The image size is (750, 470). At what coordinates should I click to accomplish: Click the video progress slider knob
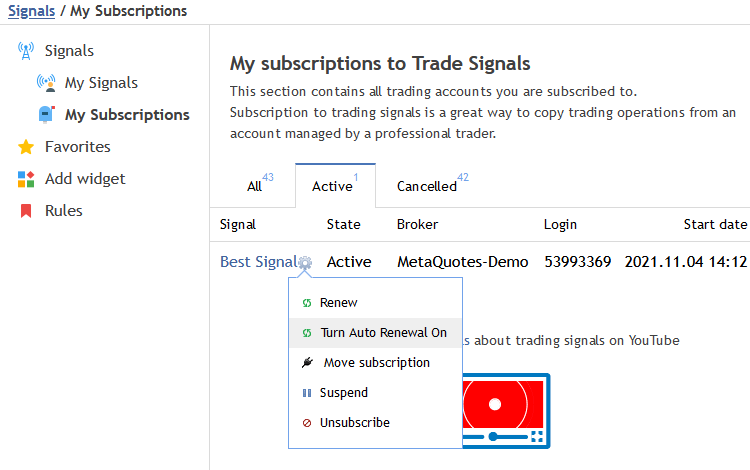click(x=493, y=437)
